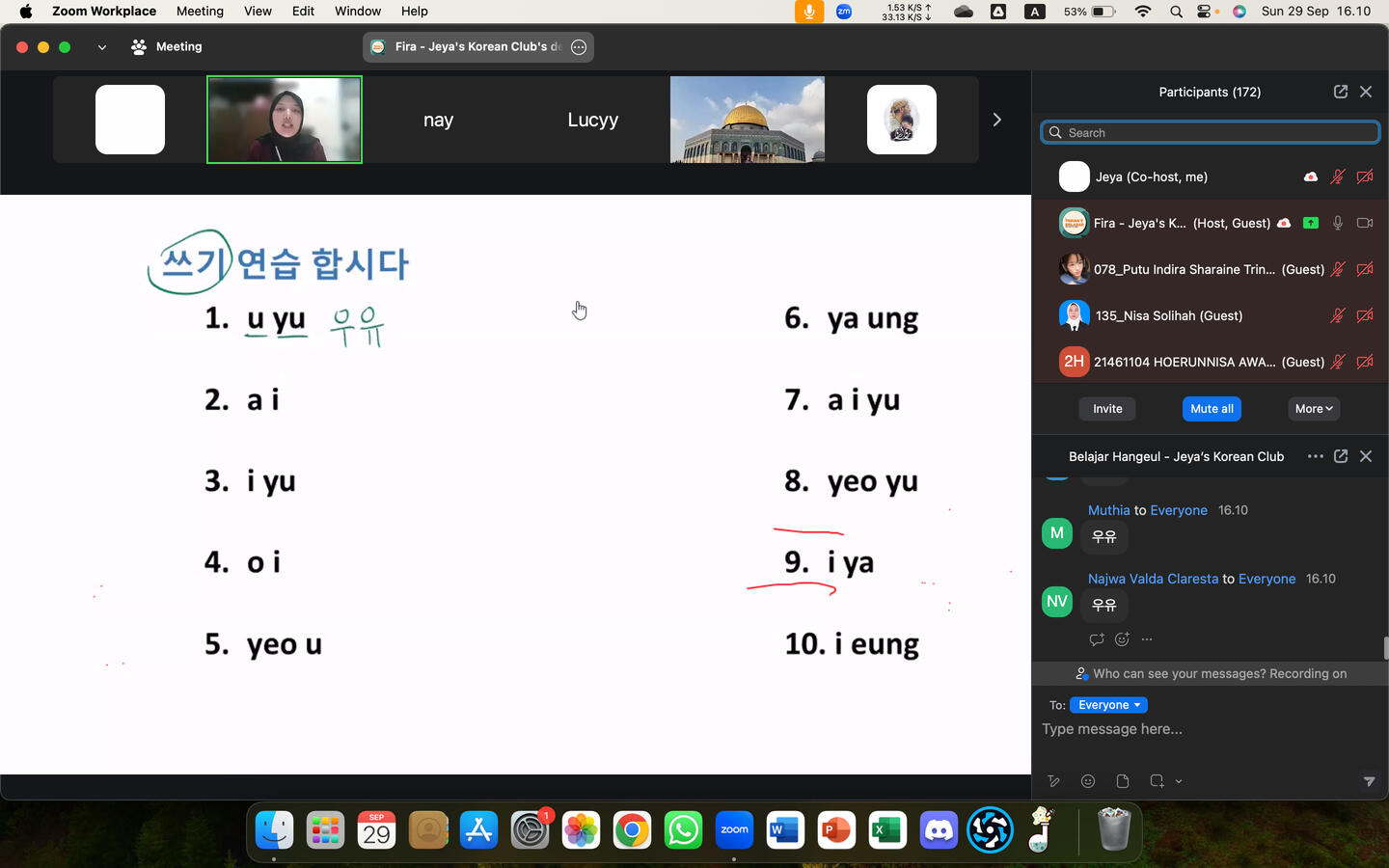The height and width of the screenshot is (868, 1389).
Task: Reply to Najwa Valda Claresta's message
Action: click(1096, 639)
